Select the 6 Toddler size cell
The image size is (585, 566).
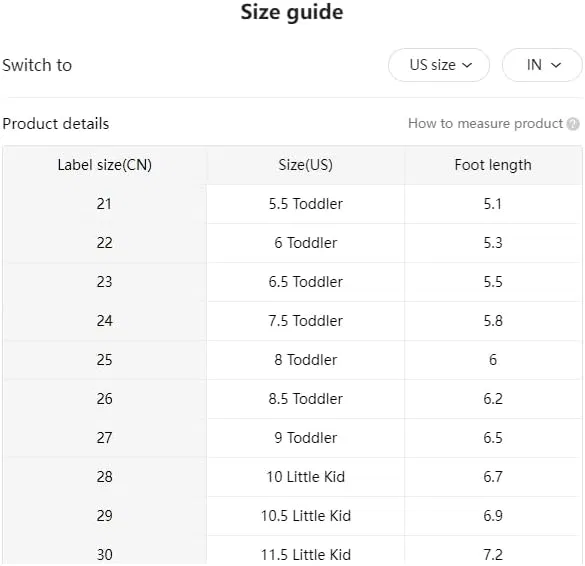(306, 243)
